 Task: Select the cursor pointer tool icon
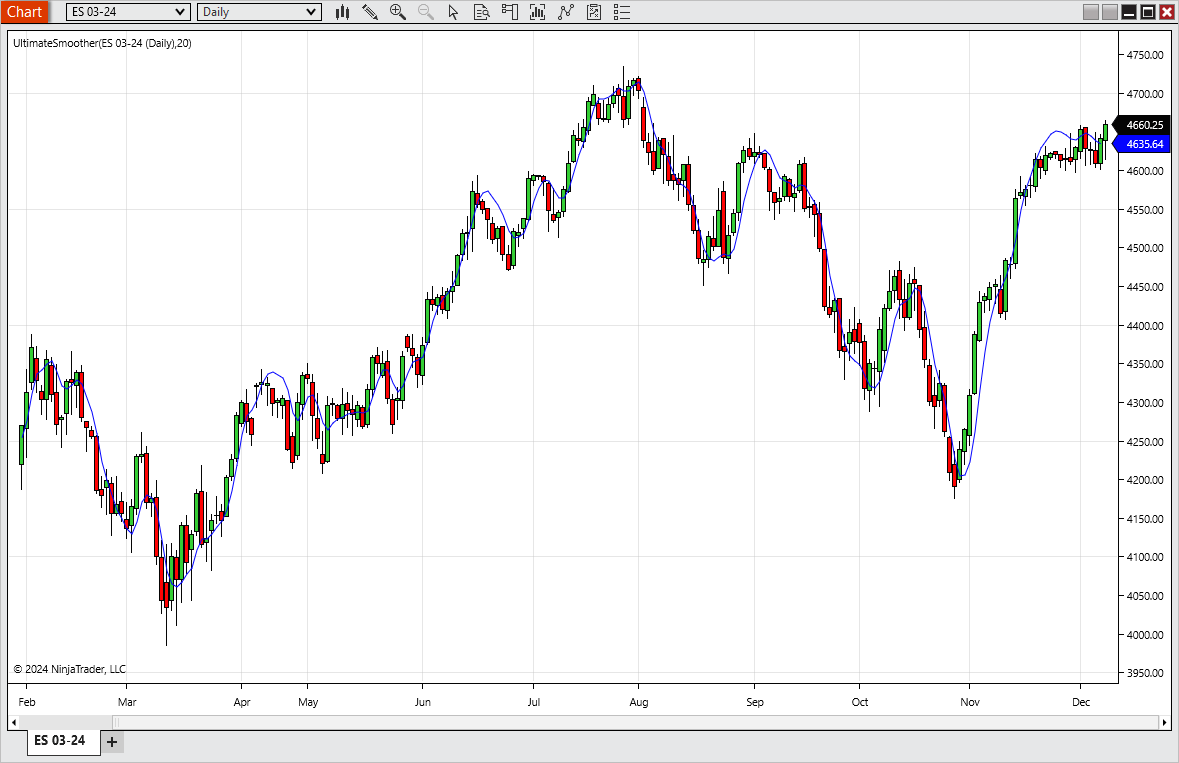(x=453, y=12)
